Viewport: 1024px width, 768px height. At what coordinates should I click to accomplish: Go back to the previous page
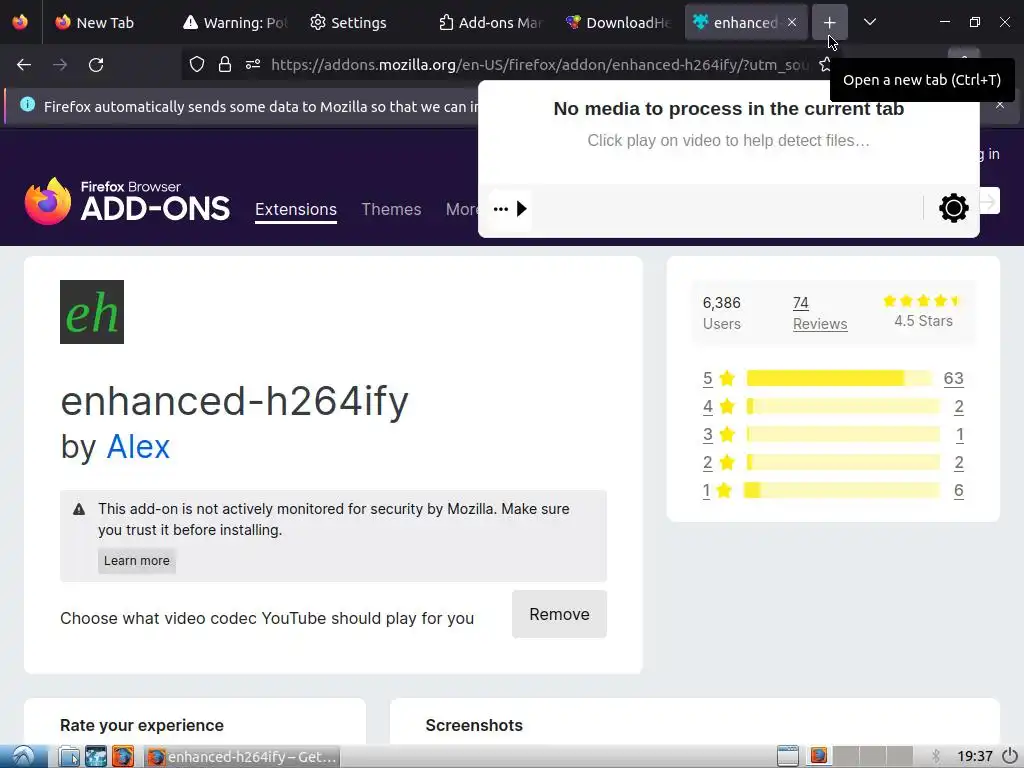point(24,65)
